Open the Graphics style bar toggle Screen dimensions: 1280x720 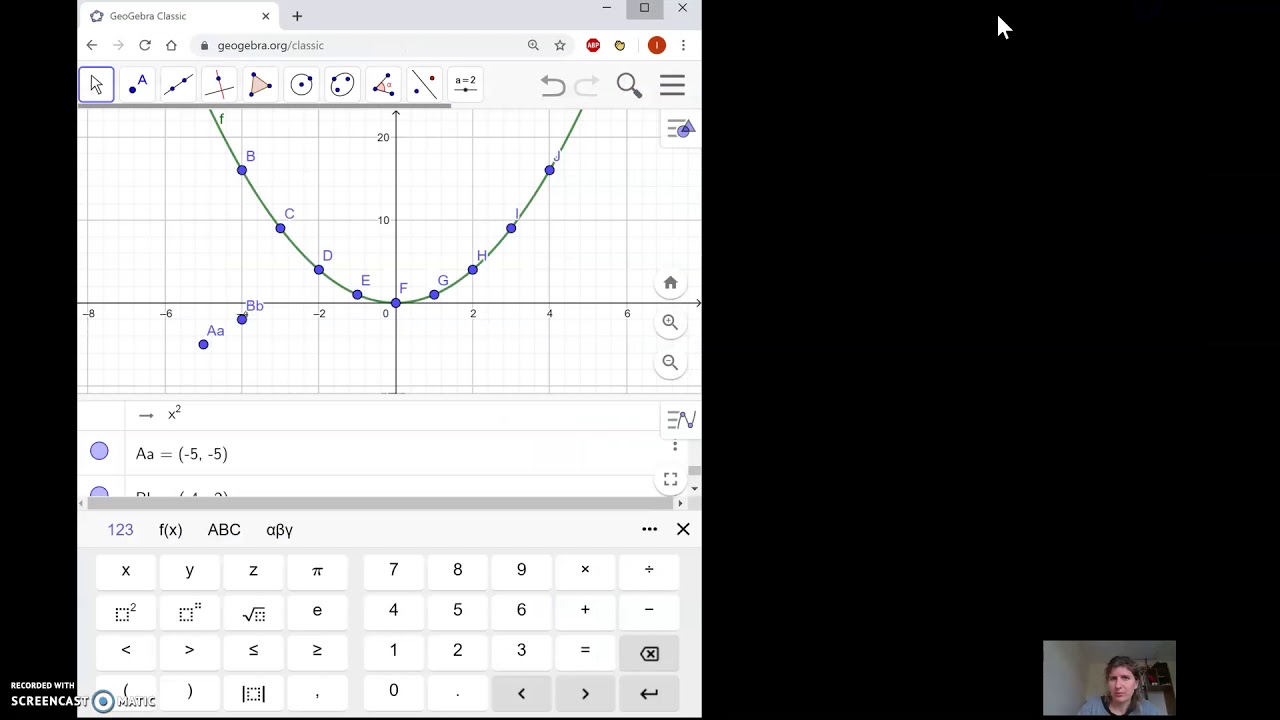click(x=681, y=129)
